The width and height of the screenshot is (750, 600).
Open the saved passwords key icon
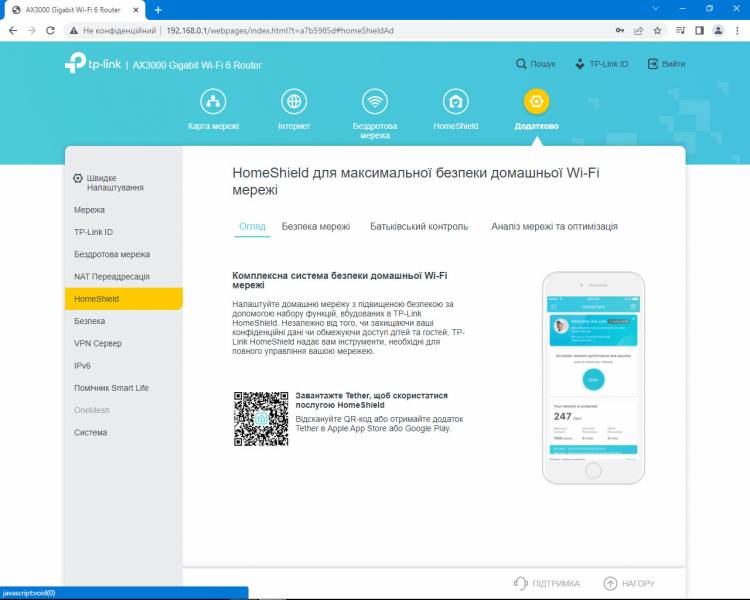620,31
